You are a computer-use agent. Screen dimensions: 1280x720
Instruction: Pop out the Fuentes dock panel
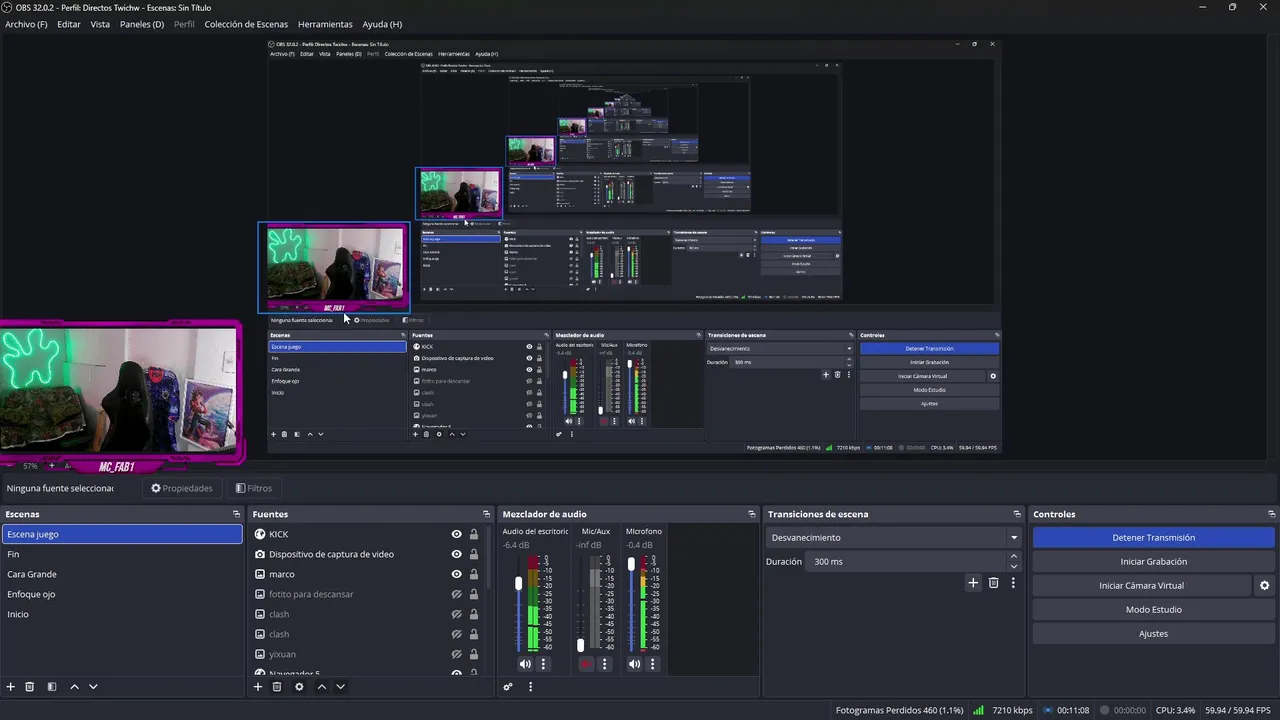[x=487, y=514]
